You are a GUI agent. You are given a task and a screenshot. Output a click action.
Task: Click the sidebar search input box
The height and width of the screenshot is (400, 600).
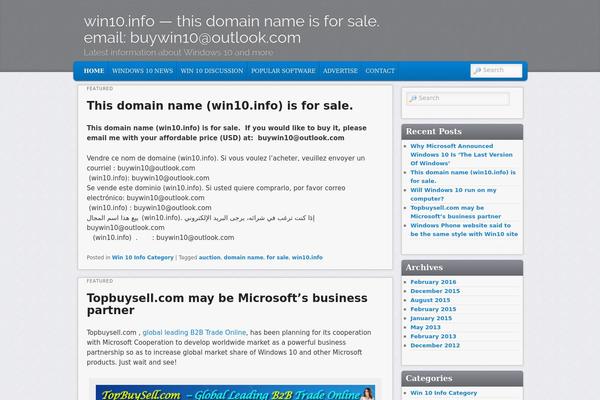click(x=458, y=98)
